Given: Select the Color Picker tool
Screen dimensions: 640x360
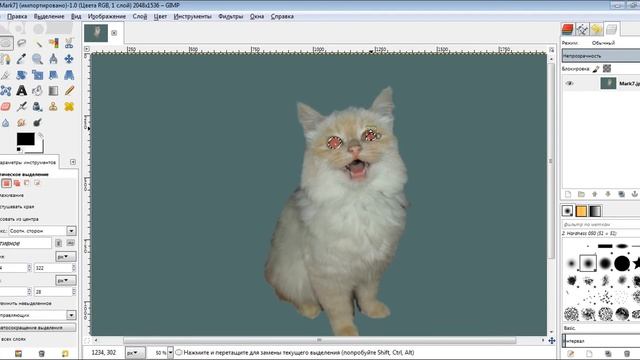Looking at the screenshot, I should tap(22, 59).
